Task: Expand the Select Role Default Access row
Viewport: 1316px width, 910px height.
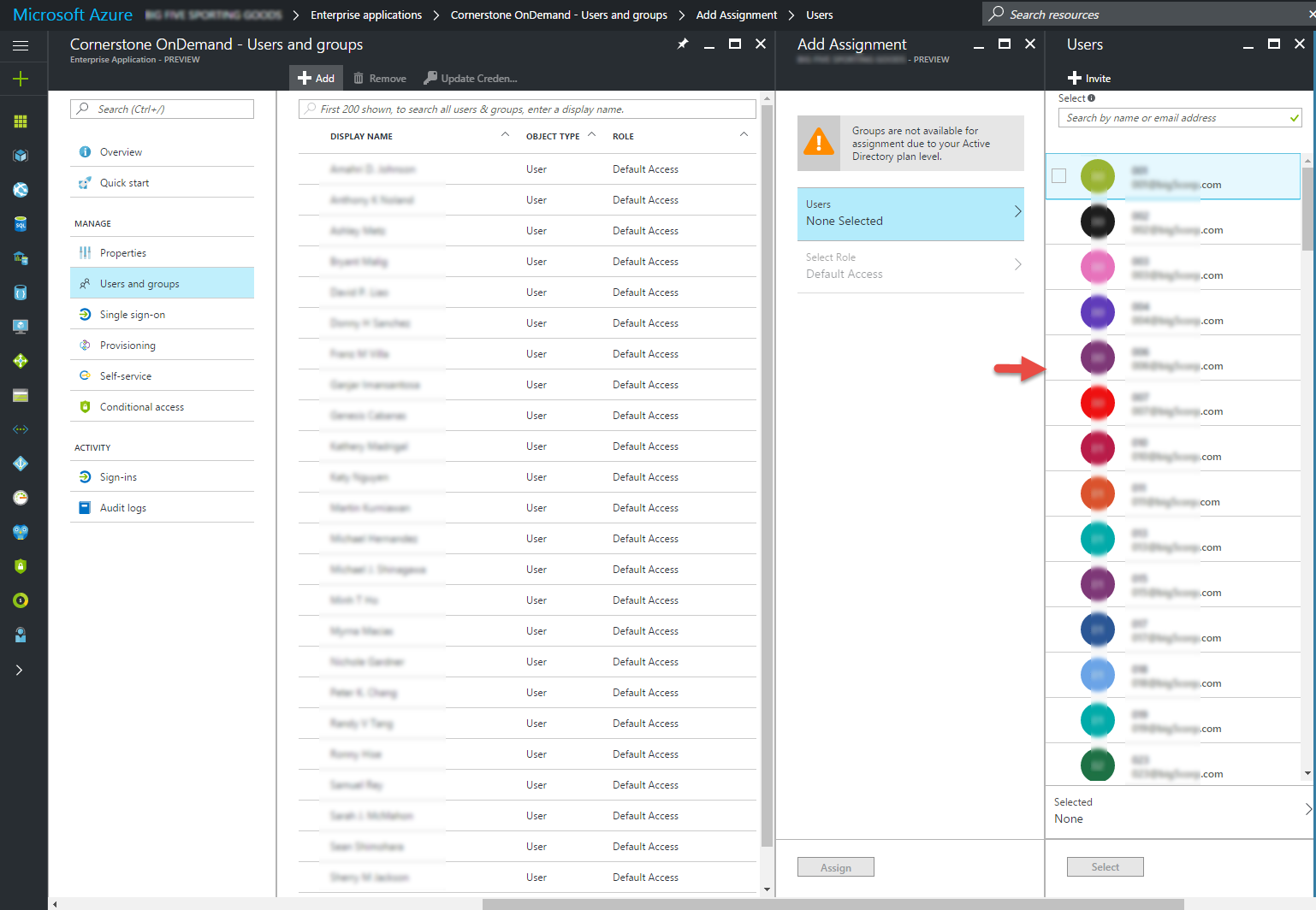Action: click(x=910, y=266)
